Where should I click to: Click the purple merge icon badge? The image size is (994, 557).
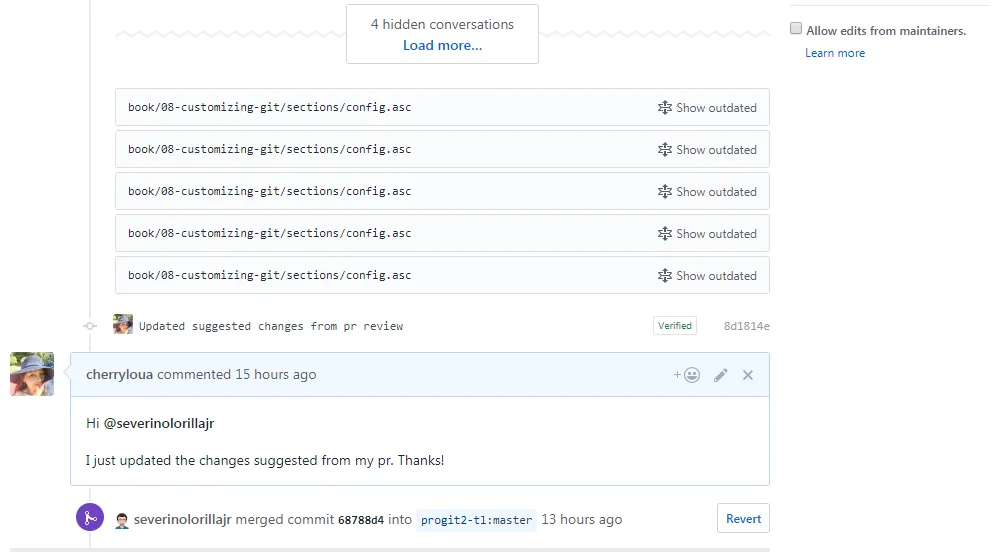click(x=90, y=517)
